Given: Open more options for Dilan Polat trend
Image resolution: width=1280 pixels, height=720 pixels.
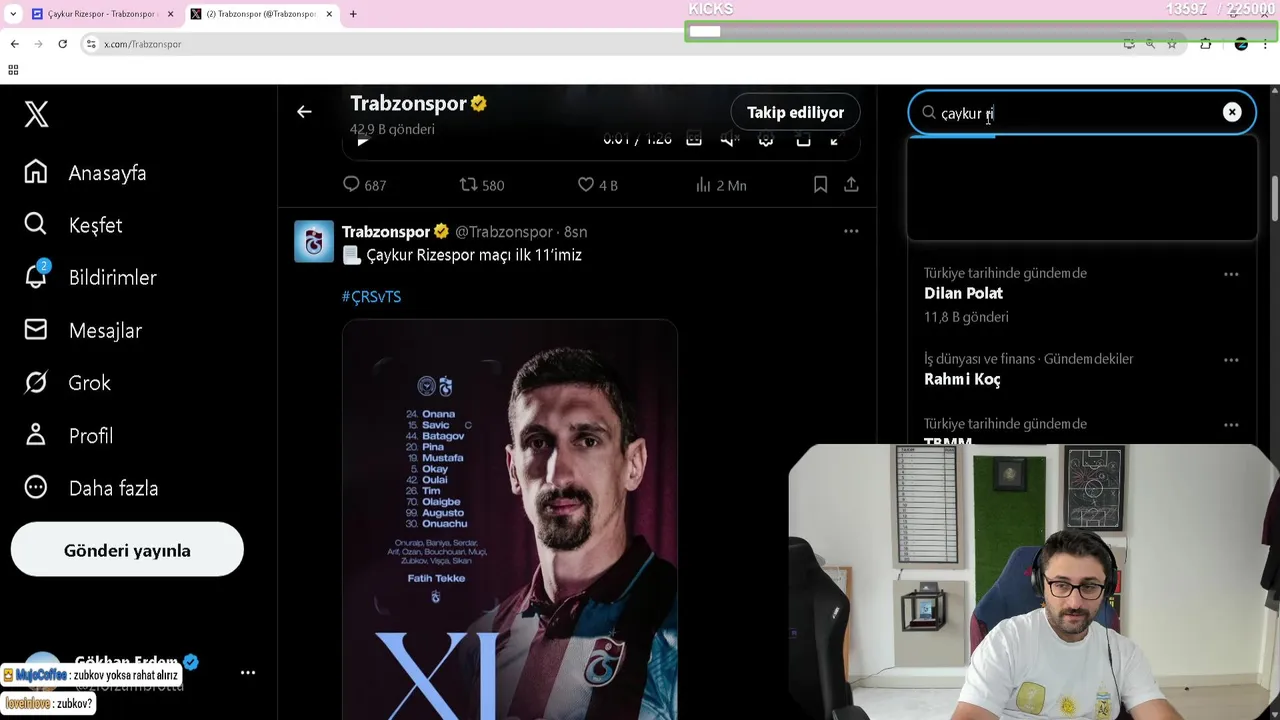Looking at the screenshot, I should tap(1231, 274).
